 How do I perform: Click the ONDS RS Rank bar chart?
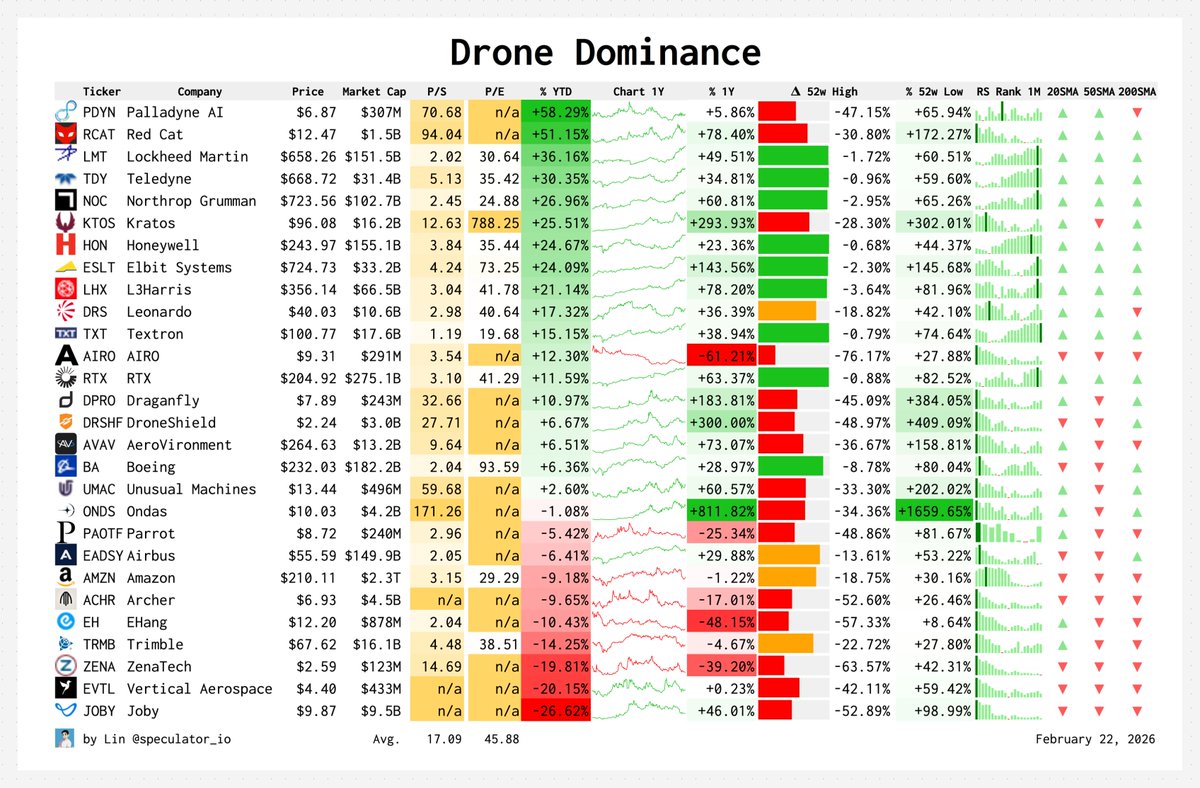coord(1008,511)
